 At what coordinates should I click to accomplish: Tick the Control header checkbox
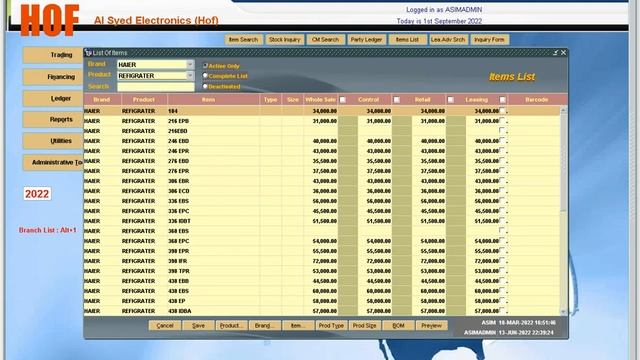click(396, 100)
